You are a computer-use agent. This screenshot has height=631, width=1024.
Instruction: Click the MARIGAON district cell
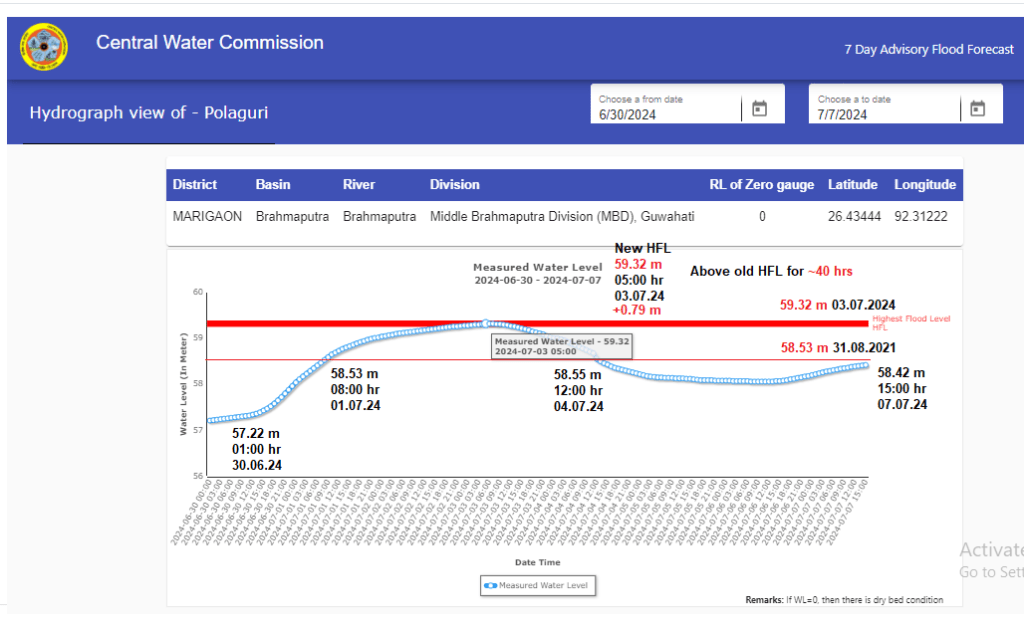[x=207, y=217]
